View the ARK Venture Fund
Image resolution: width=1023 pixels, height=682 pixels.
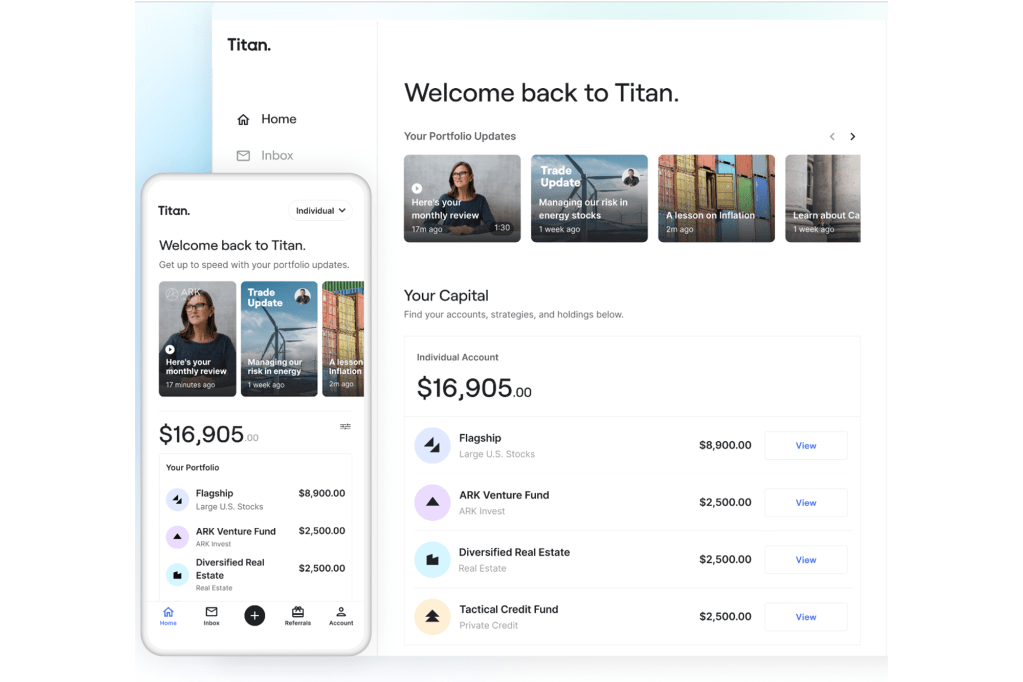806,503
